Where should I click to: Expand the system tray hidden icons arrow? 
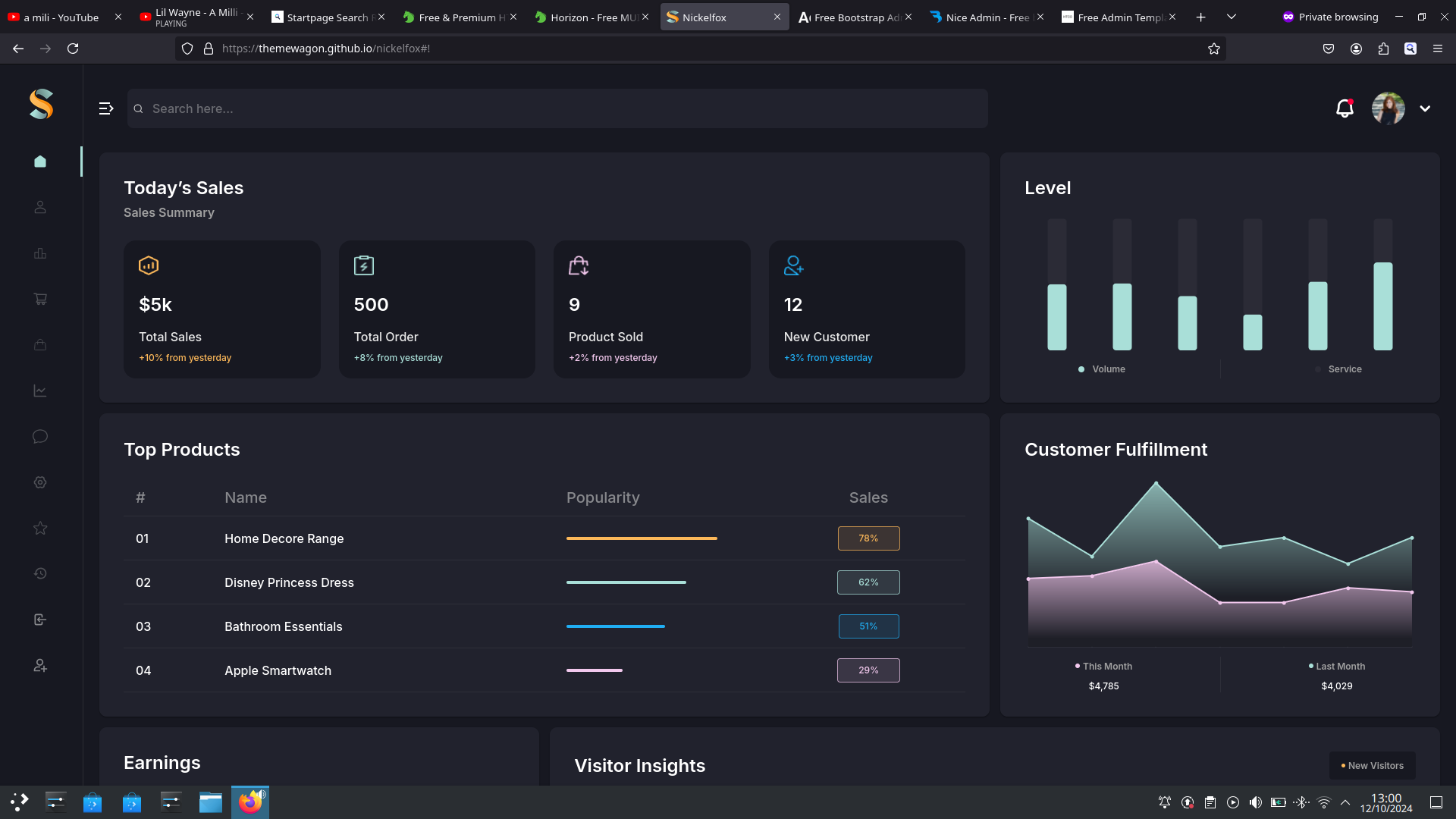point(1345,802)
